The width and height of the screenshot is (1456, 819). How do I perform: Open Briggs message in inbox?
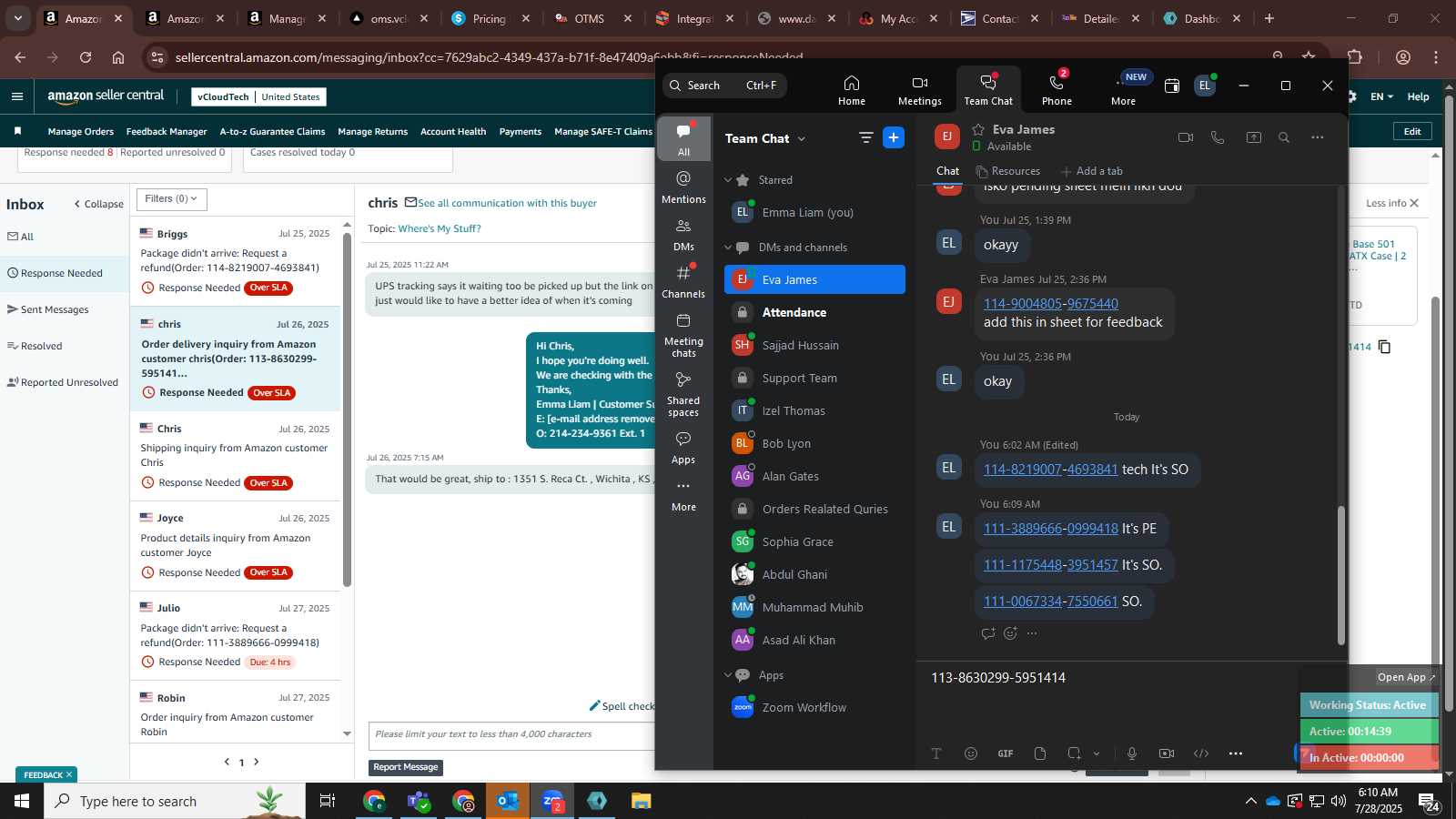(x=235, y=260)
